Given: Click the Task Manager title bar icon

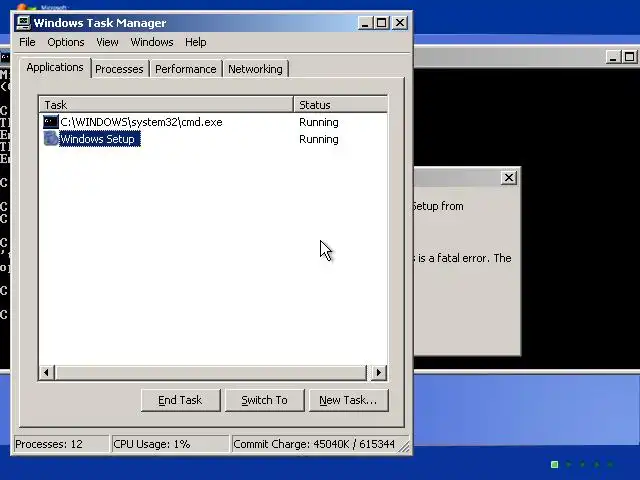Looking at the screenshot, I should tap(23, 23).
